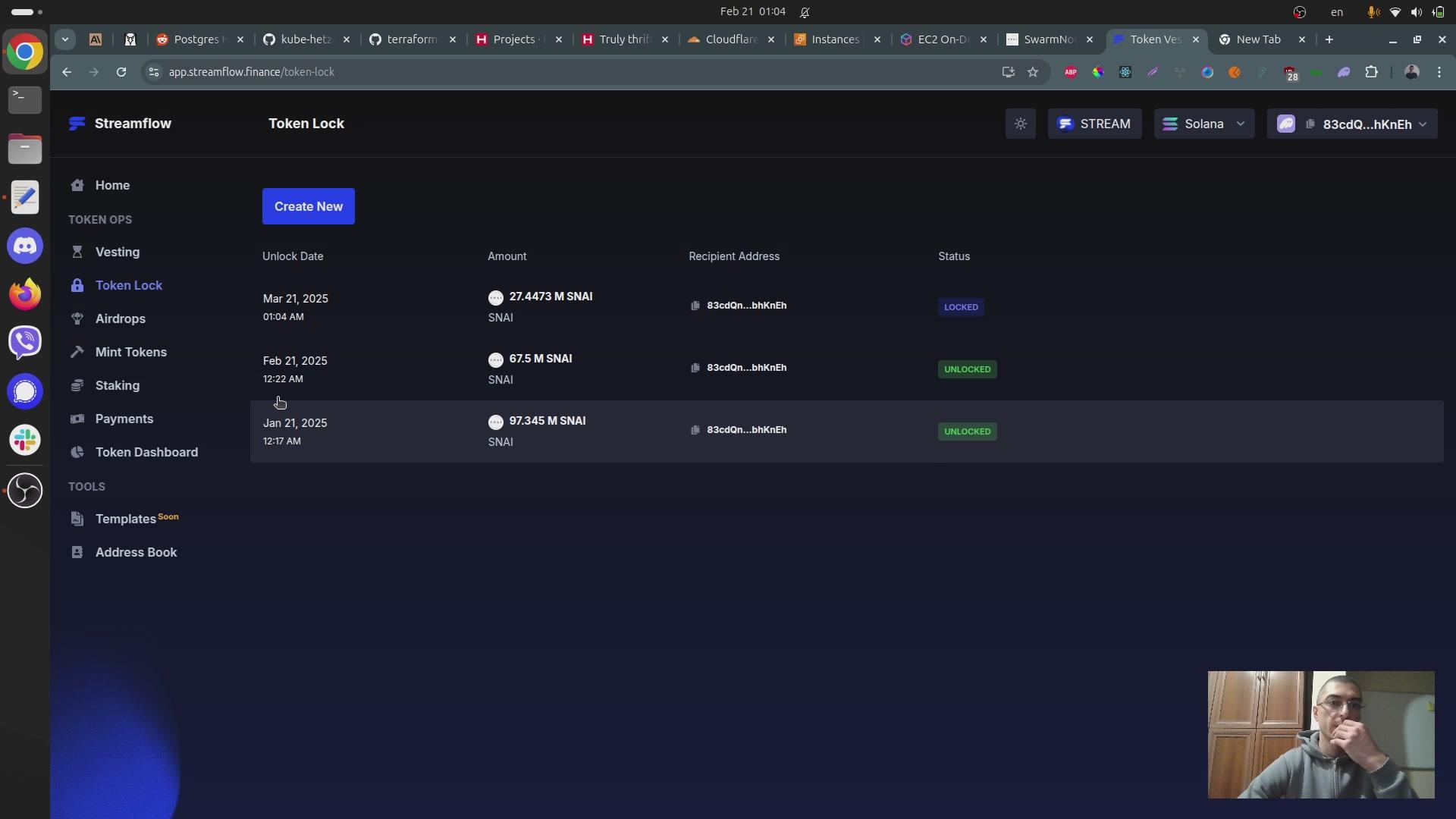Switch to kube-hetz GitHub tab
Image resolution: width=1456 pixels, height=819 pixels.
pyautogui.click(x=306, y=39)
